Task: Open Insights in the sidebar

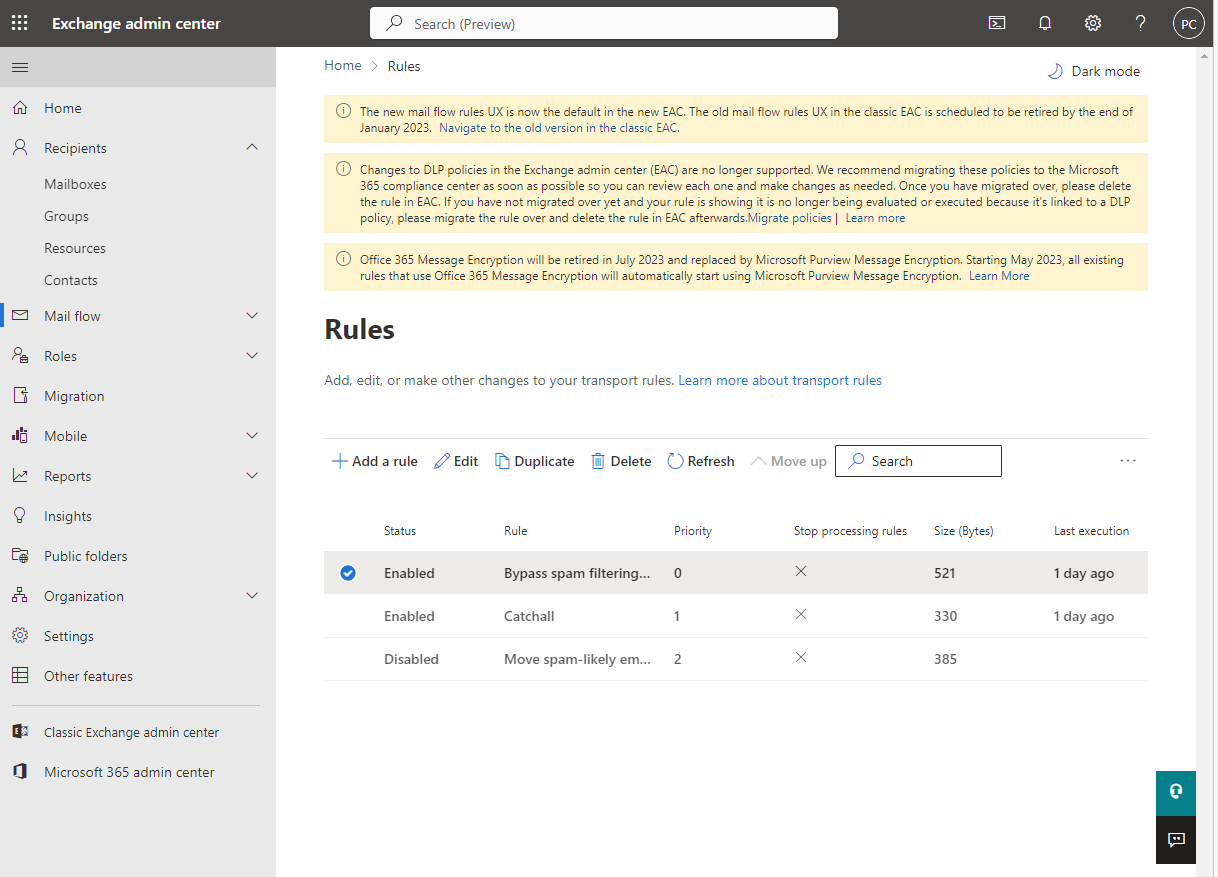Action: click(x=68, y=516)
